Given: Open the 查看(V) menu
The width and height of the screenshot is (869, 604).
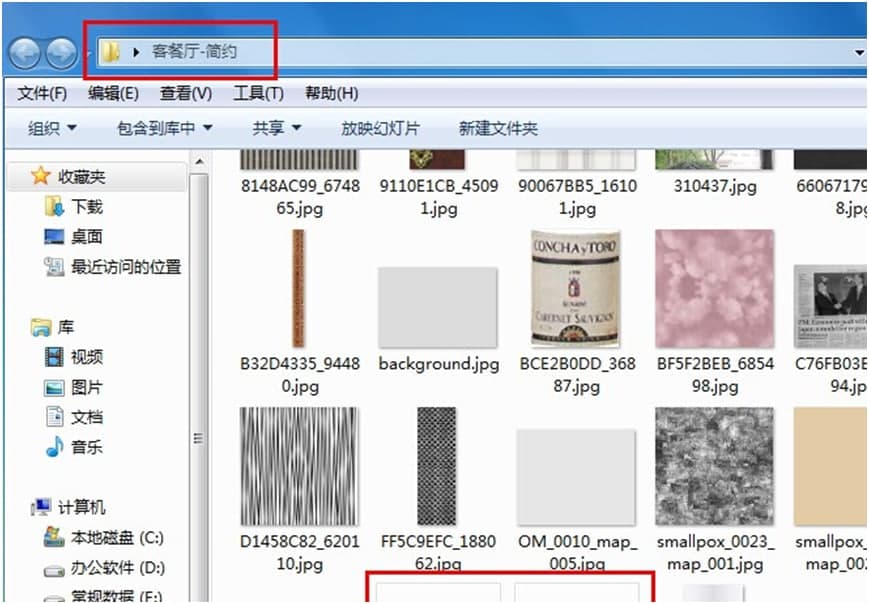Looking at the screenshot, I should coord(186,93).
